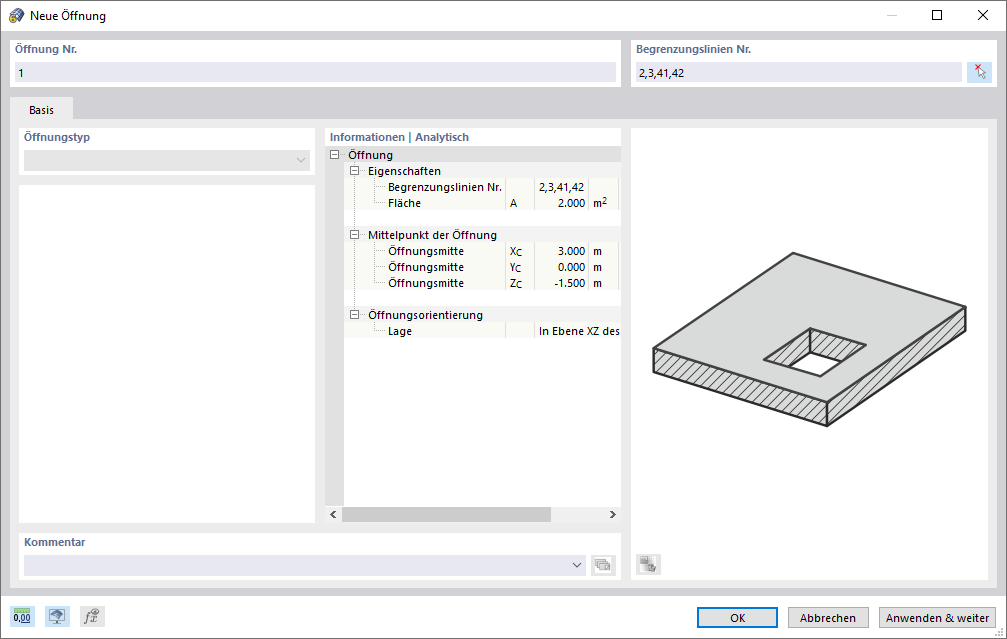
Task: Click the opening preview image
Action: click(x=809, y=339)
